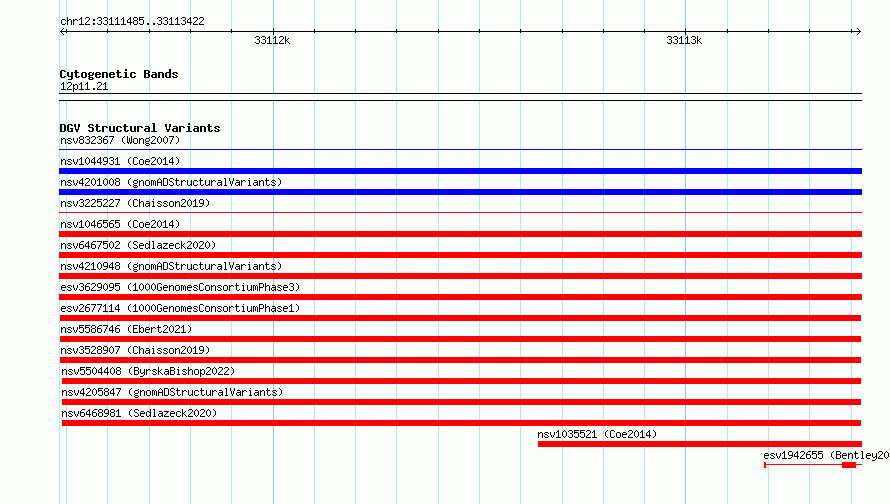Open esv2677114 (1000GenomesConsortiumPhase1) label
Image resolution: width=890 pixels, height=504 pixels.
(x=180, y=308)
